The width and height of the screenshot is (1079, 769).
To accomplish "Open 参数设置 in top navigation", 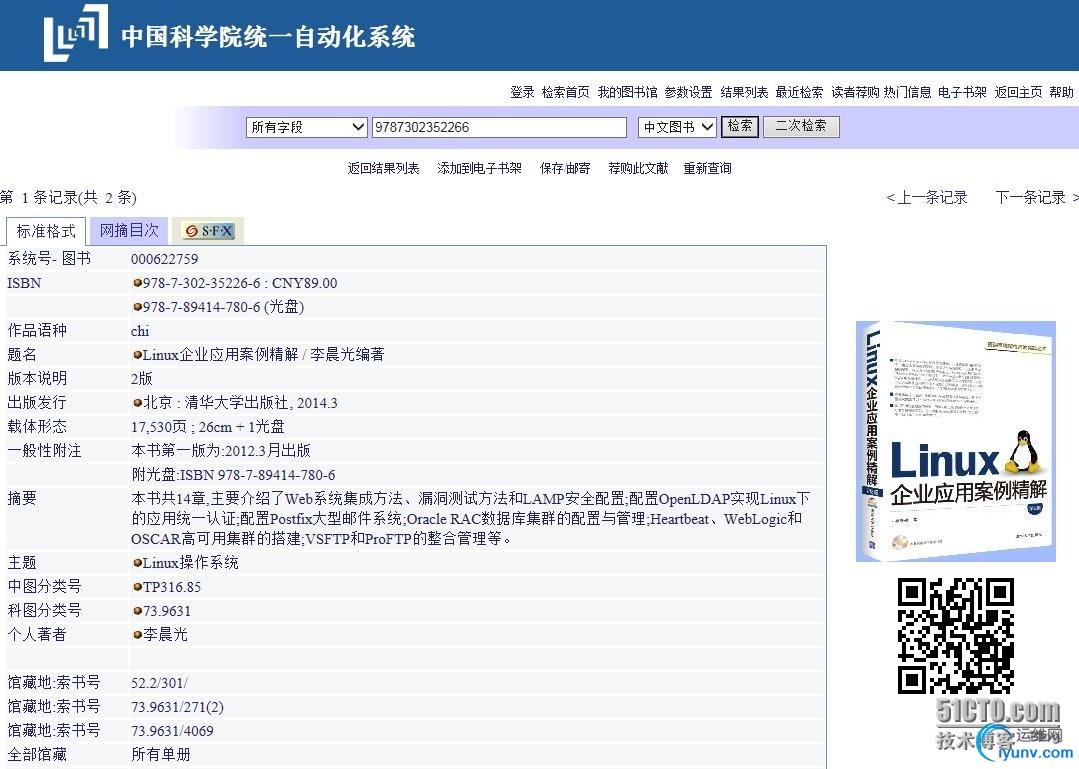I will click(x=688, y=92).
